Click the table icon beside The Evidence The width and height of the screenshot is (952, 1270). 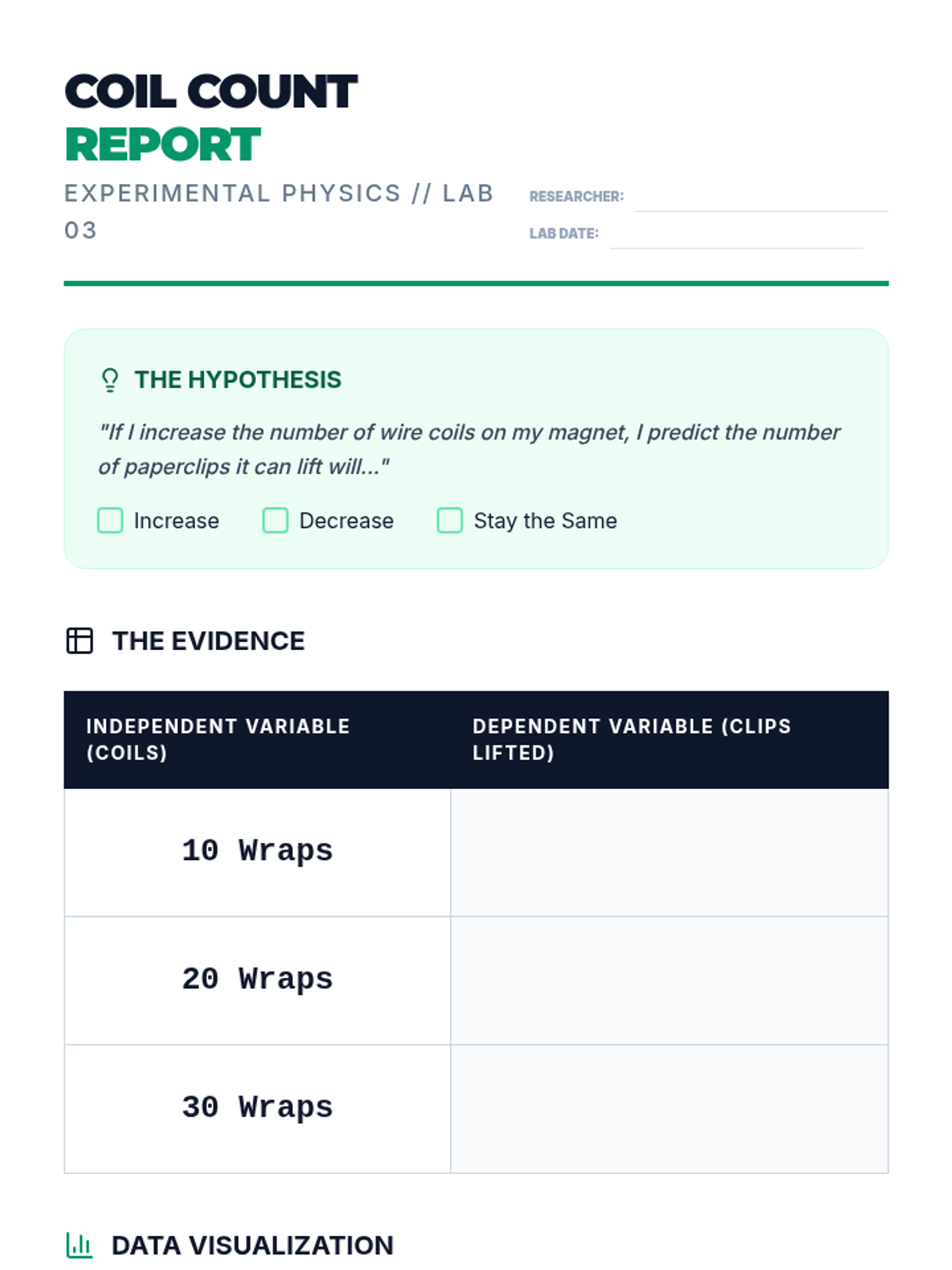coord(79,641)
